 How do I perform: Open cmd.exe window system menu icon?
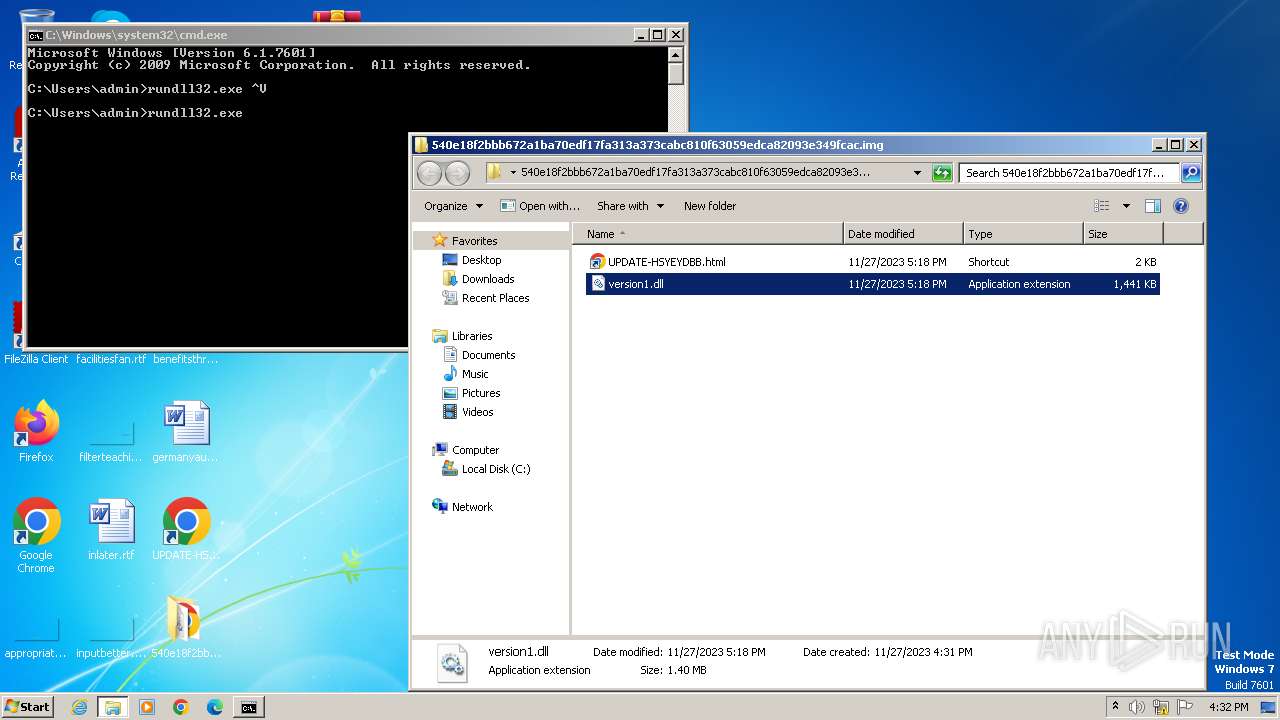35,35
